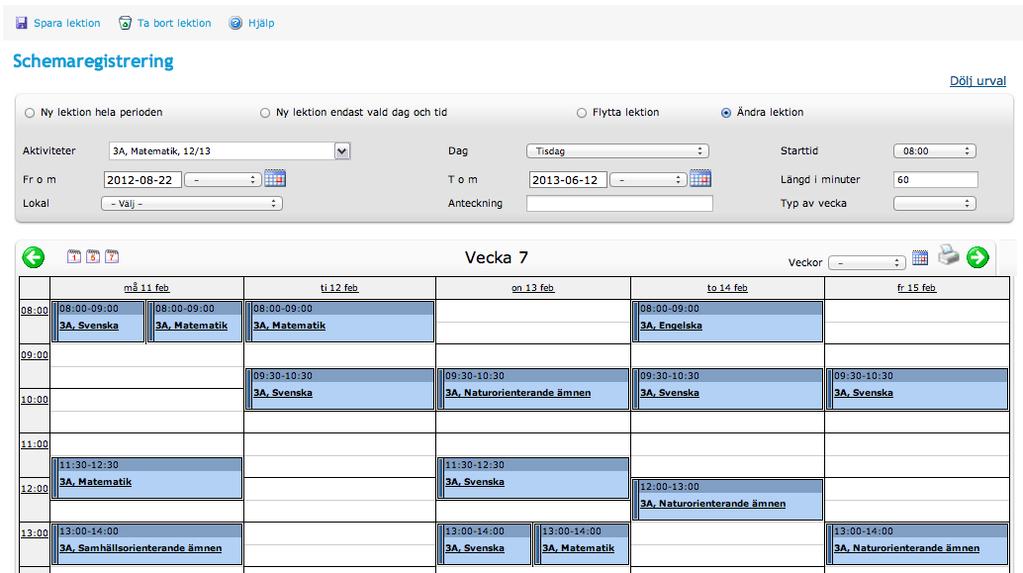This screenshot has height=573, width=1023.
Task: Open the calendar picker next to From date
Action: (x=275, y=178)
